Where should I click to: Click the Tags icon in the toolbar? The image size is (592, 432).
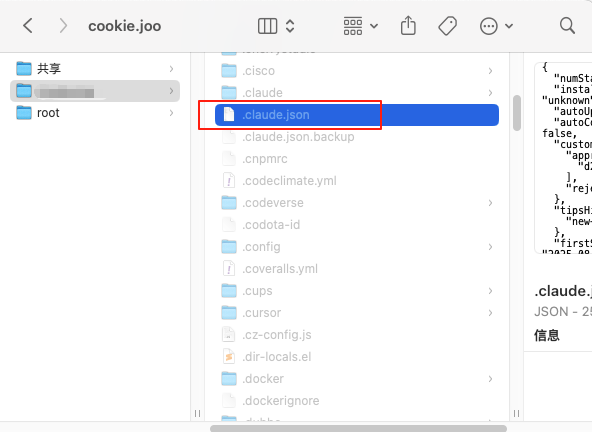pos(448,26)
